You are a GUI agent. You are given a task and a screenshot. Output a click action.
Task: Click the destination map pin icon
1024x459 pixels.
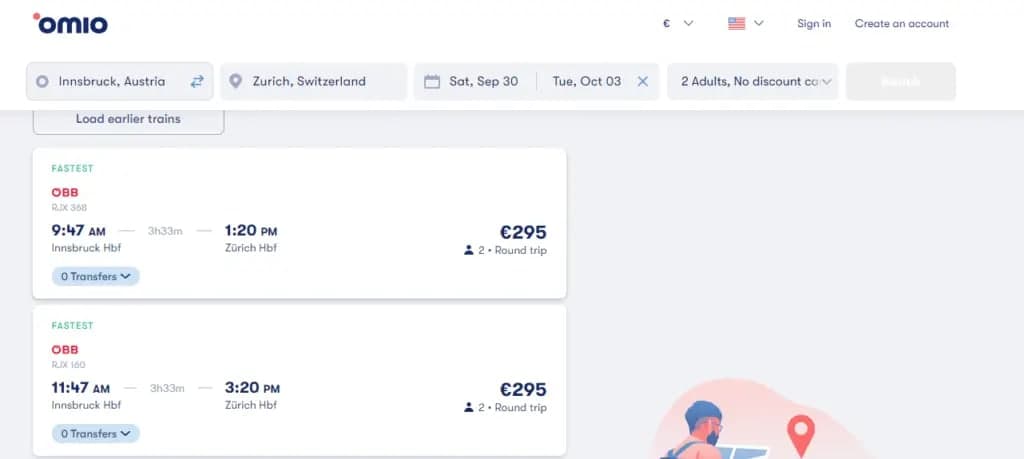(236, 81)
